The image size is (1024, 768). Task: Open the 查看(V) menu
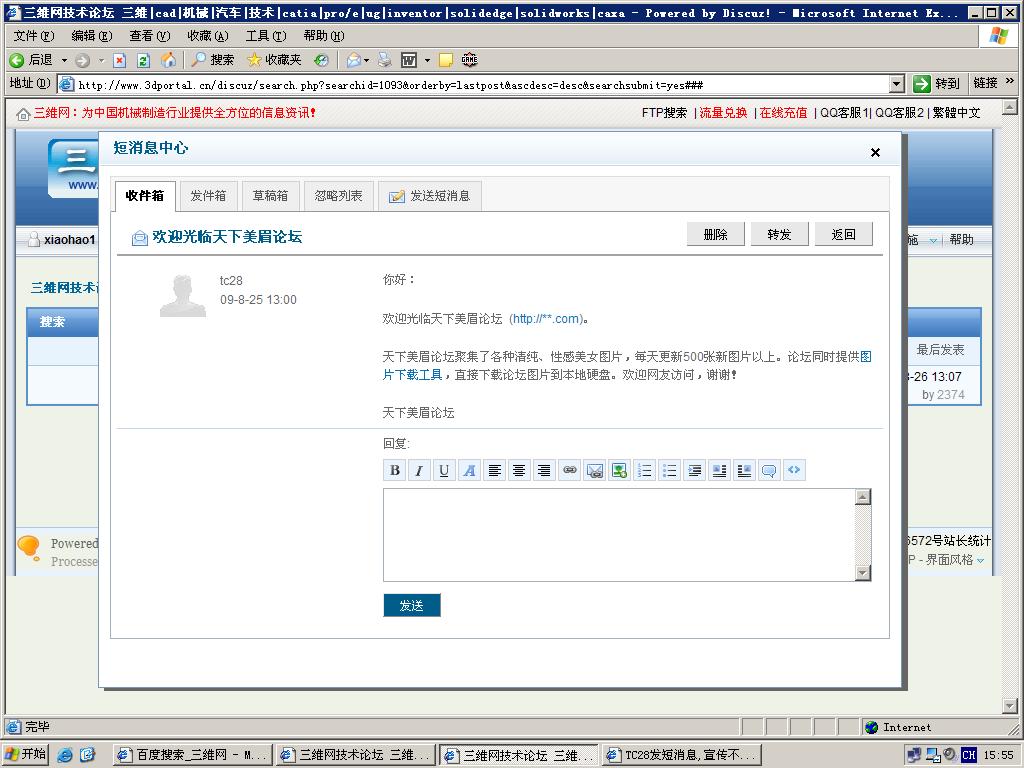(x=150, y=36)
